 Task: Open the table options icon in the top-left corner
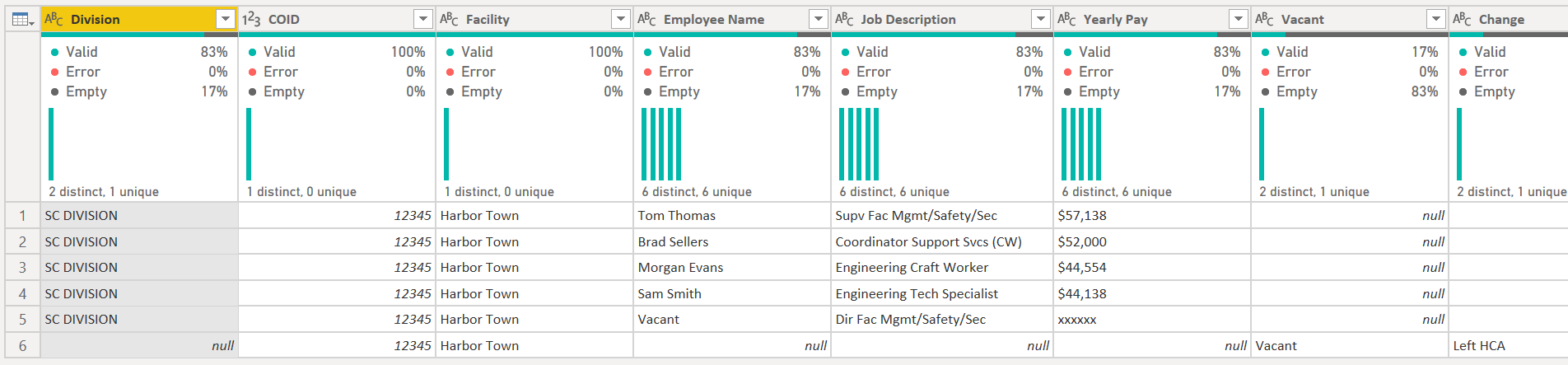click(x=22, y=19)
